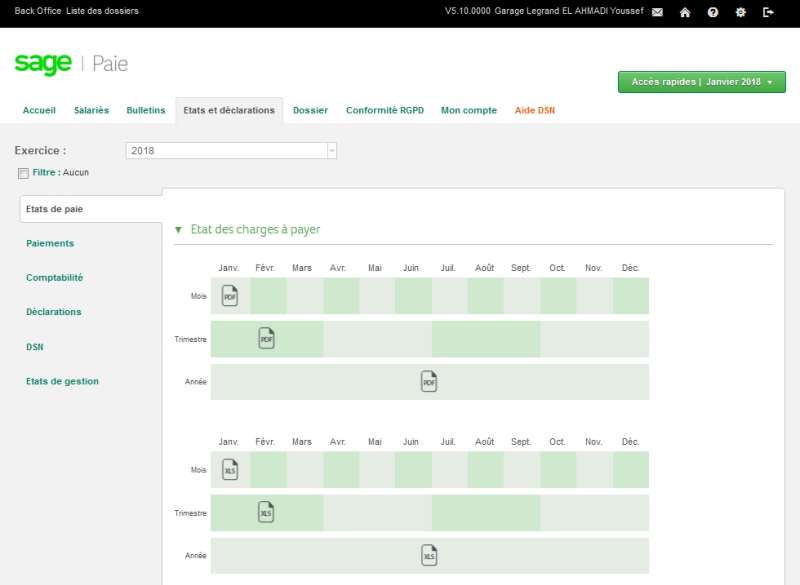Download the January monthly XLS file

pos(230,469)
